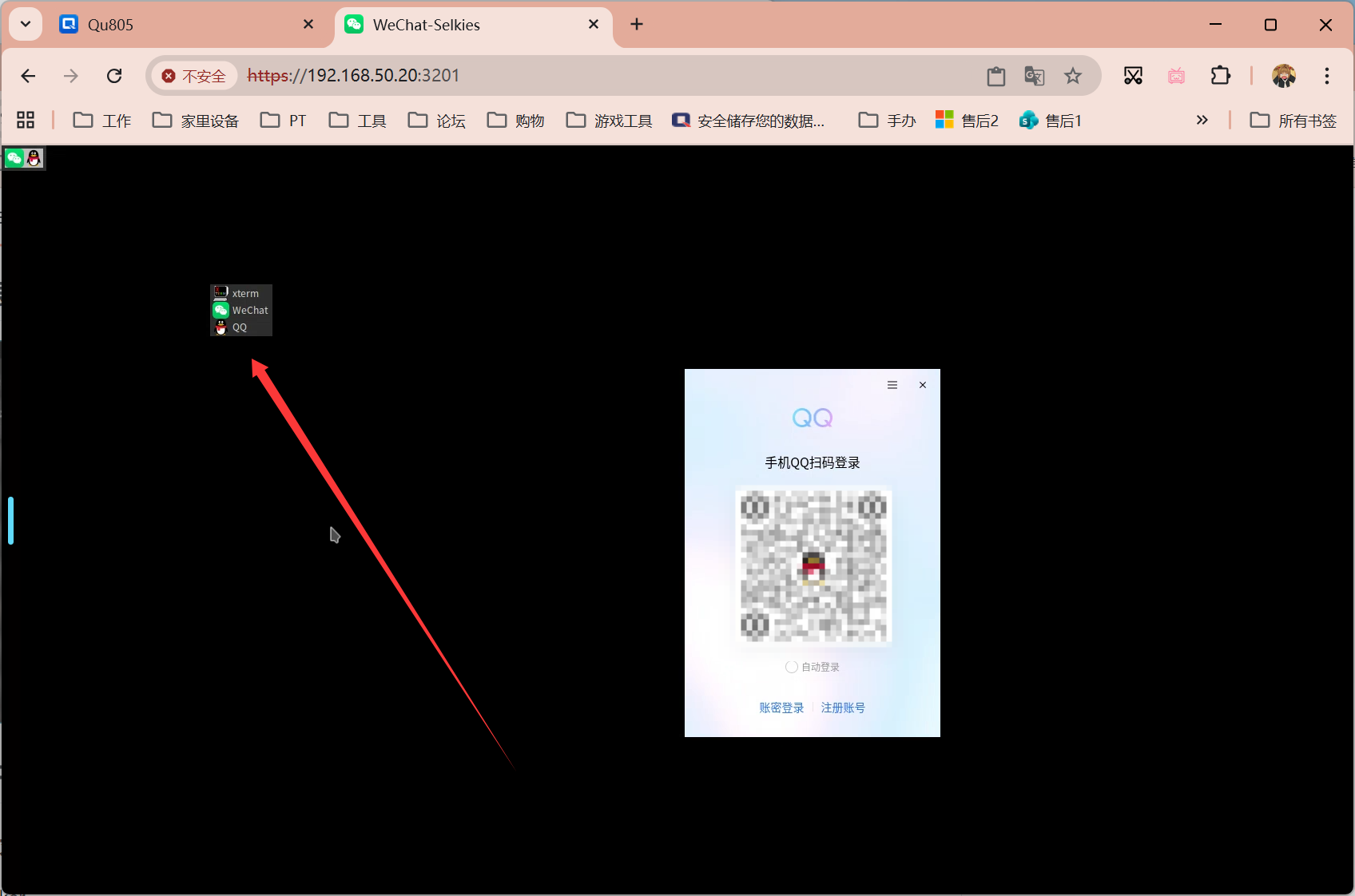Launch QQ from the desktop menu

(237, 327)
